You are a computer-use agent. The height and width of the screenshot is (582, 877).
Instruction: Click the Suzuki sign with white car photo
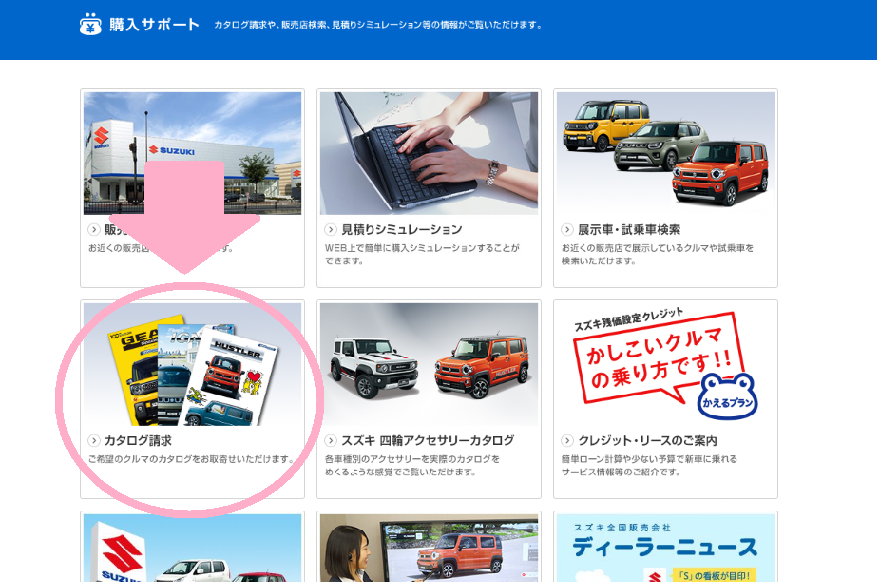tap(192, 548)
